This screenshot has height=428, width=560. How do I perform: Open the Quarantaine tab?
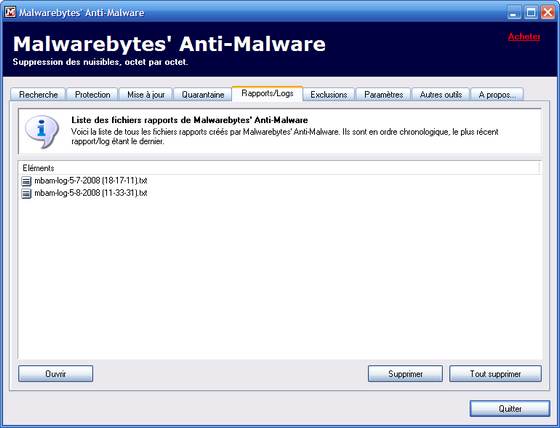pos(203,95)
